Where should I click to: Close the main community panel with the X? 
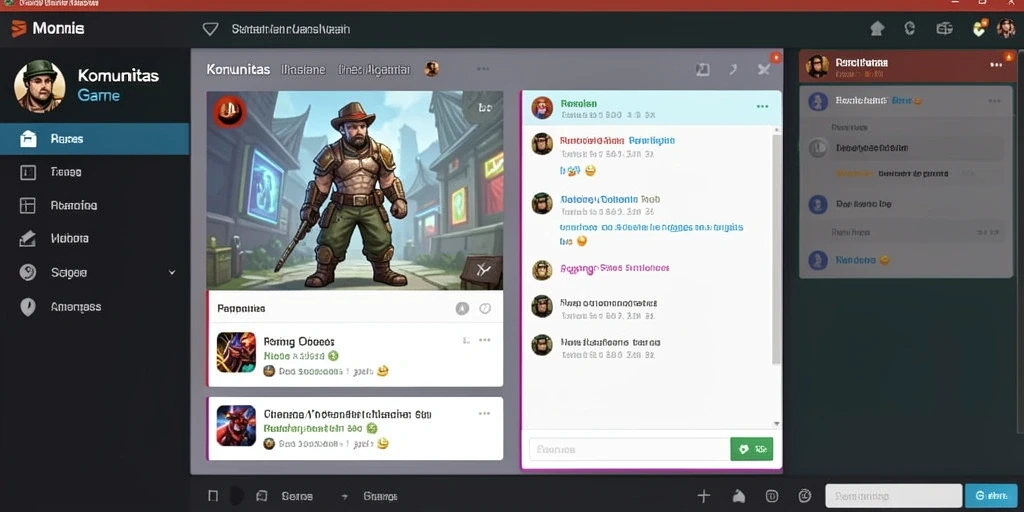763,69
